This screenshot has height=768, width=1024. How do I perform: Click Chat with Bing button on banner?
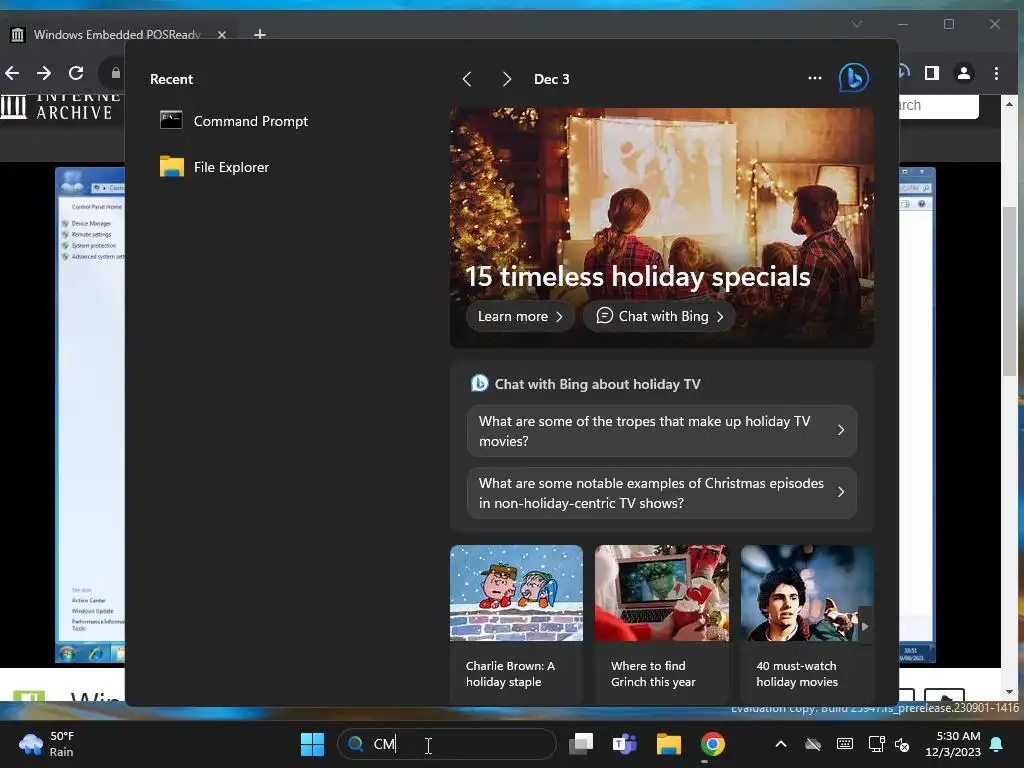coord(660,317)
